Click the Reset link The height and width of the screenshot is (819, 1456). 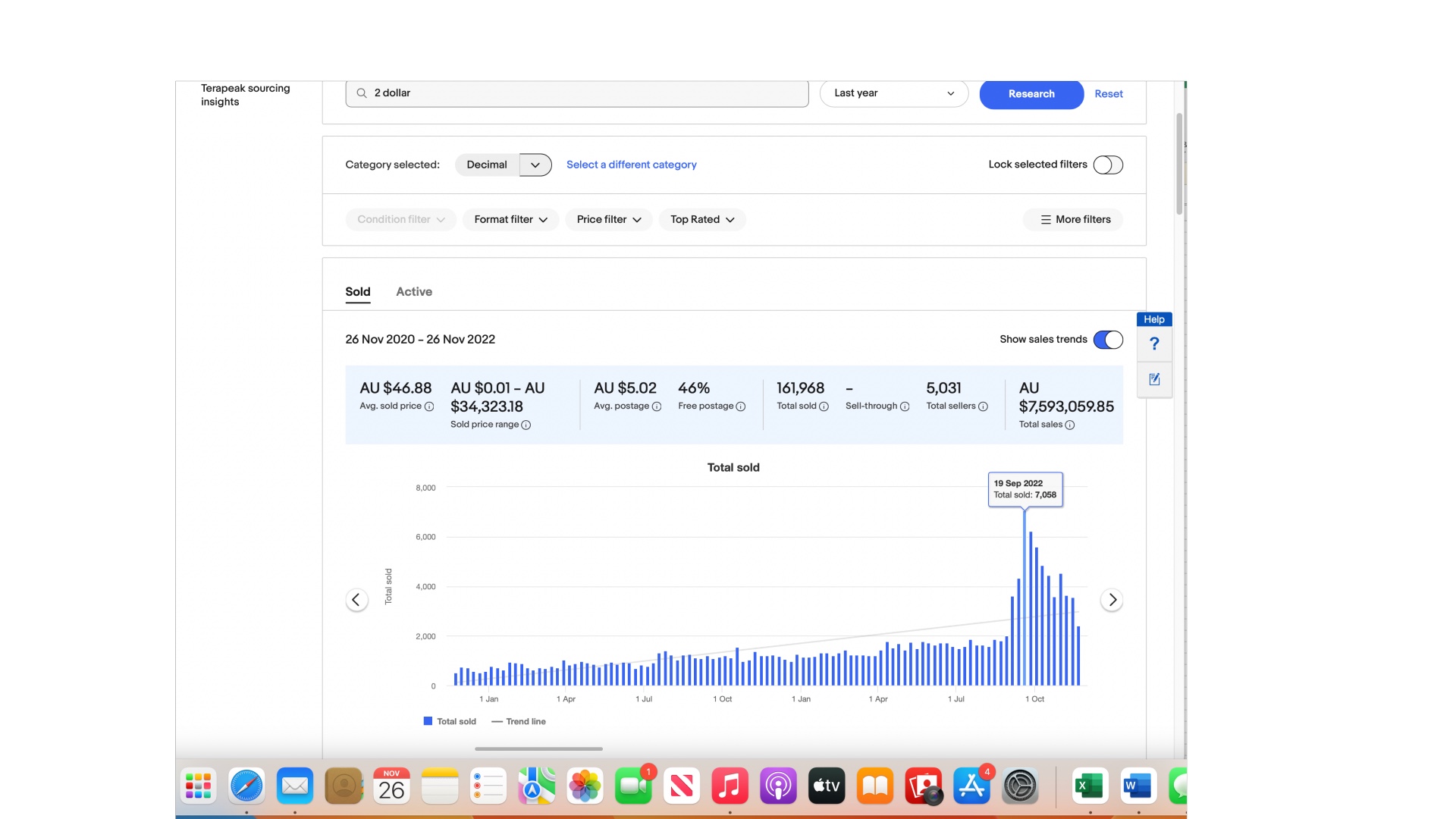tap(1109, 94)
